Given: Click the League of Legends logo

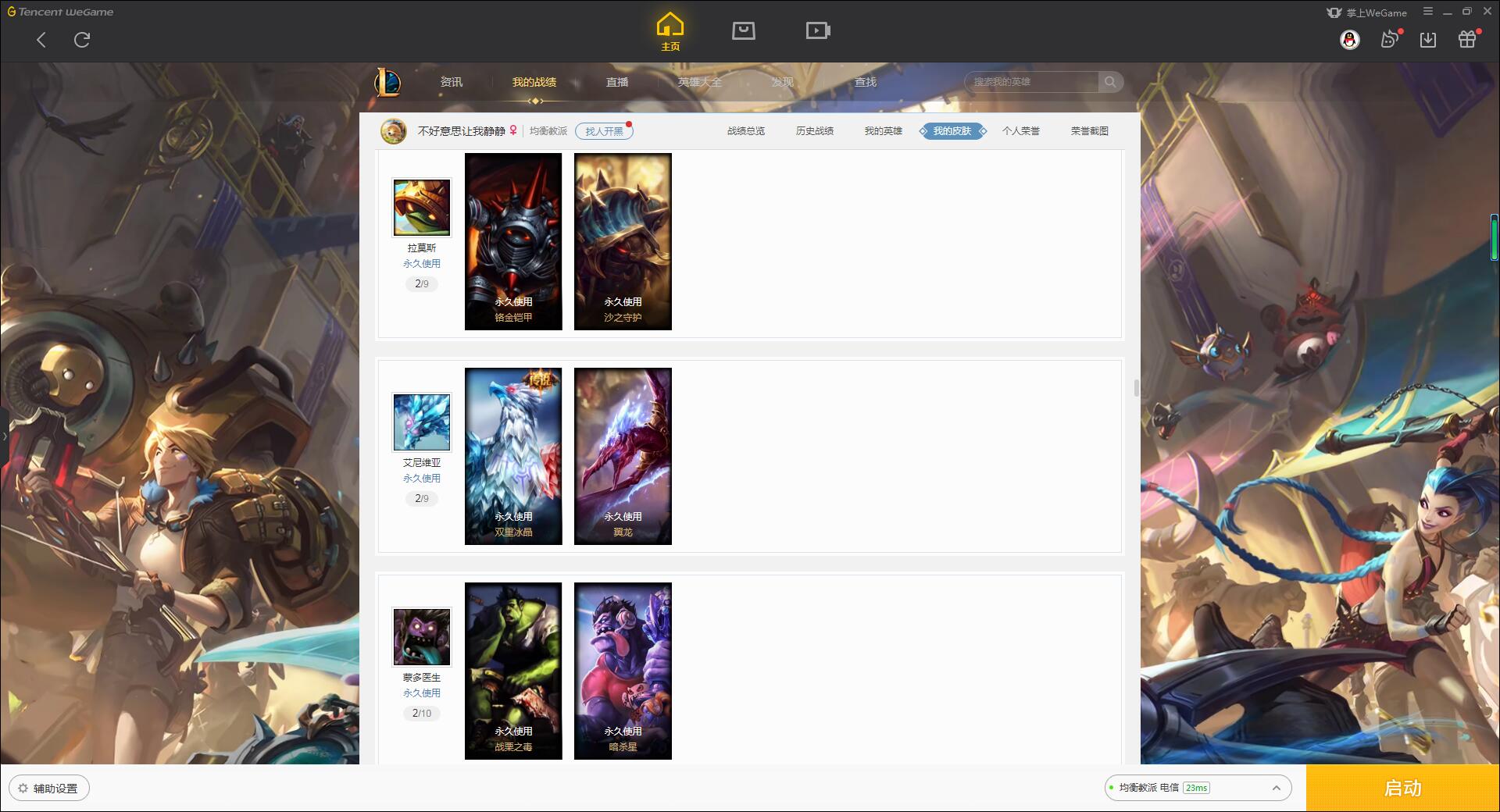Looking at the screenshot, I should click(387, 82).
